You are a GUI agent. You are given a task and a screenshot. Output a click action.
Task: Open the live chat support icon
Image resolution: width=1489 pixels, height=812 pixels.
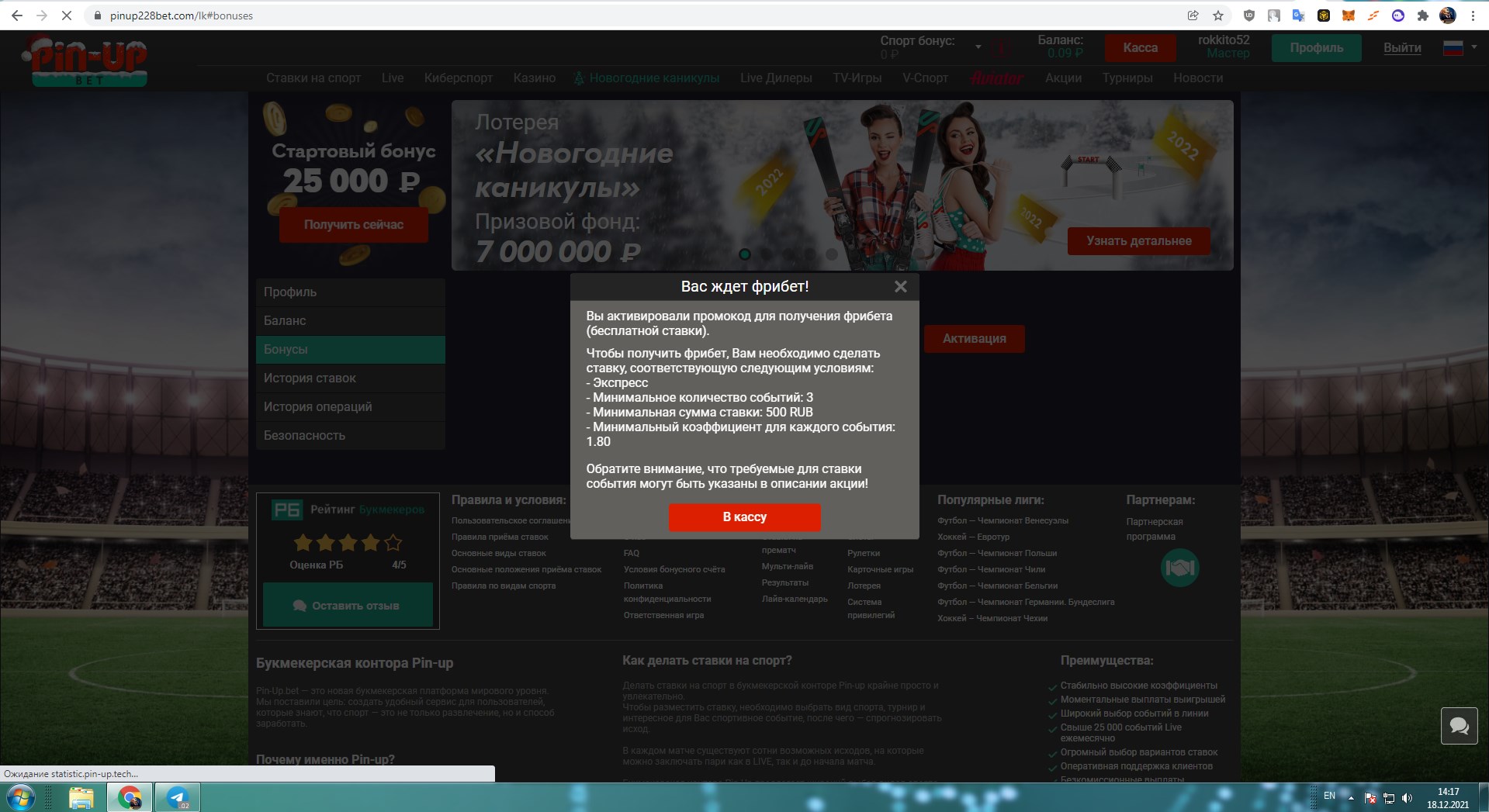coord(1460,726)
